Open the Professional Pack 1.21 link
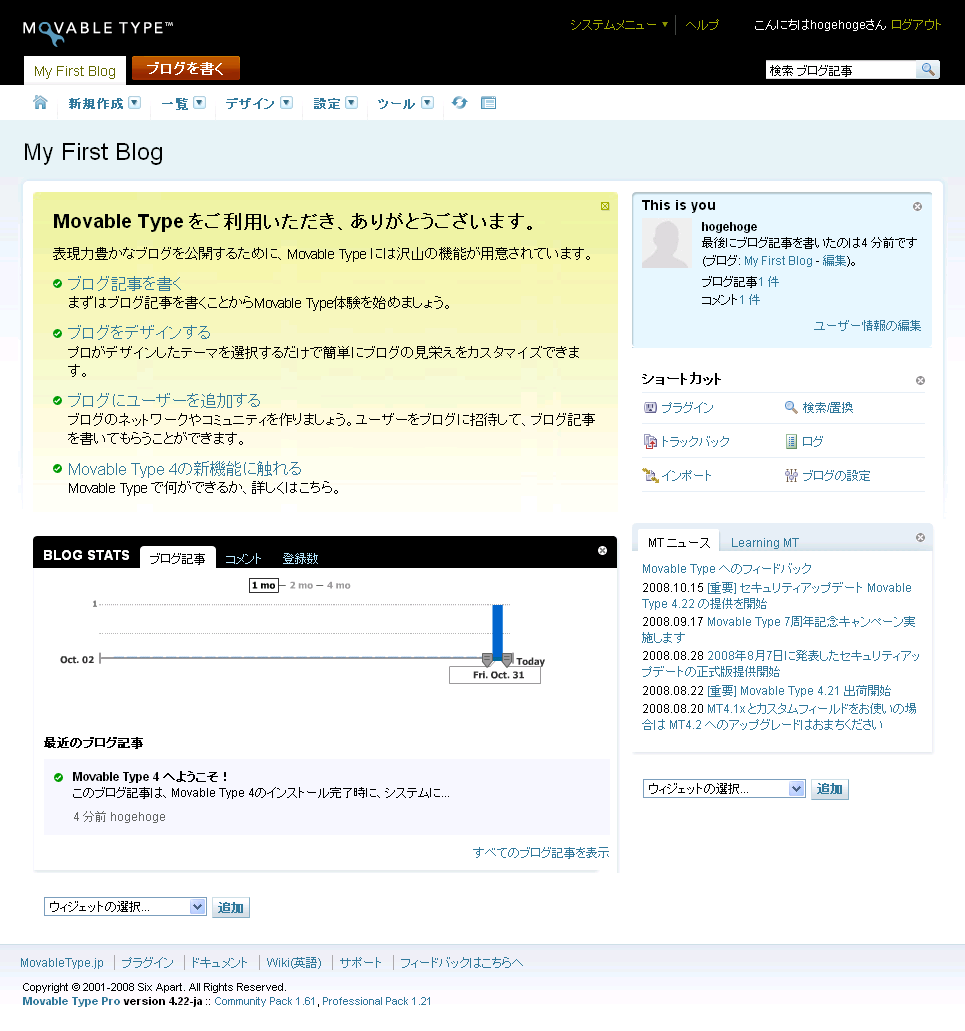Image resolution: width=965 pixels, height=1031 pixels. click(377, 1001)
